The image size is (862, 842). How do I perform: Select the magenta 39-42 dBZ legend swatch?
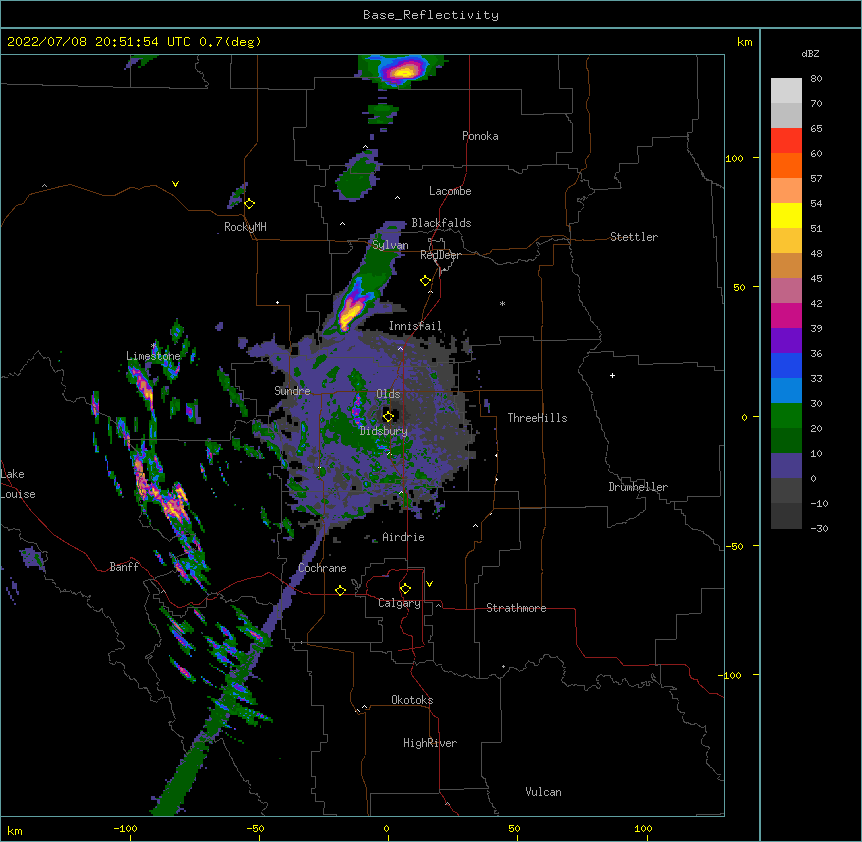tap(786, 315)
